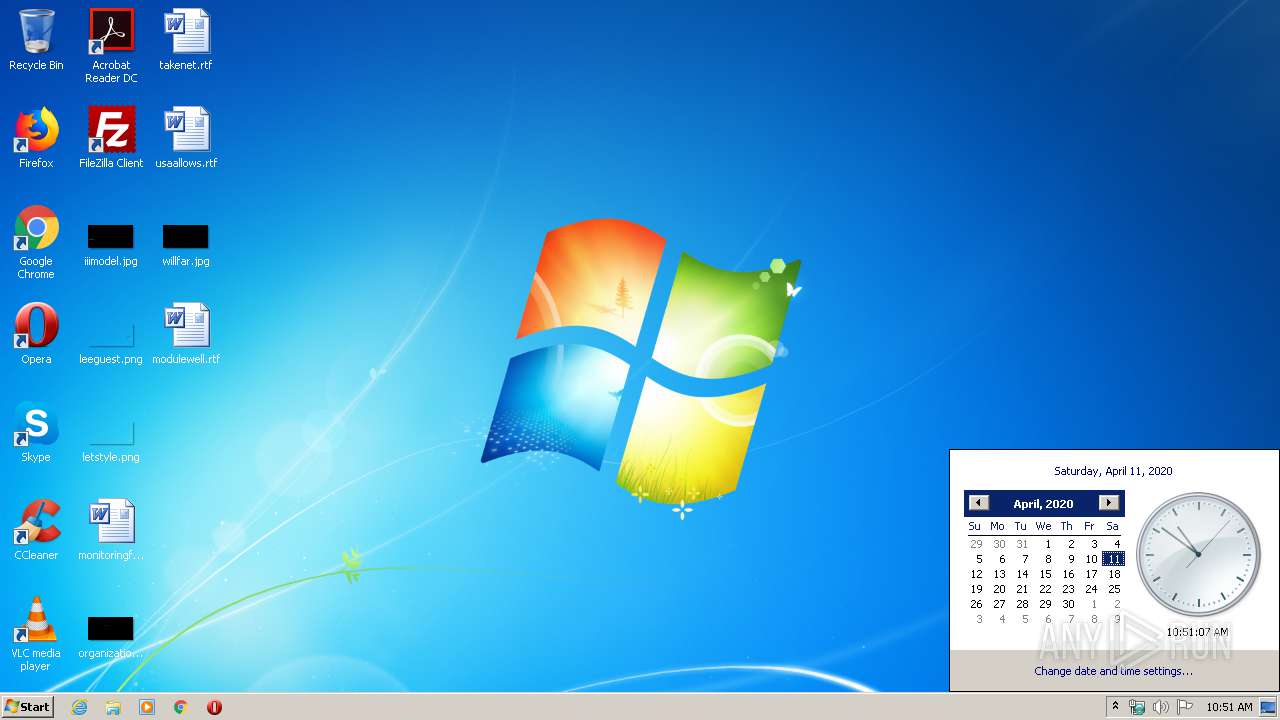Select the Firefox desktop shortcut
Viewport: 1280px width, 720px height.
(36, 138)
